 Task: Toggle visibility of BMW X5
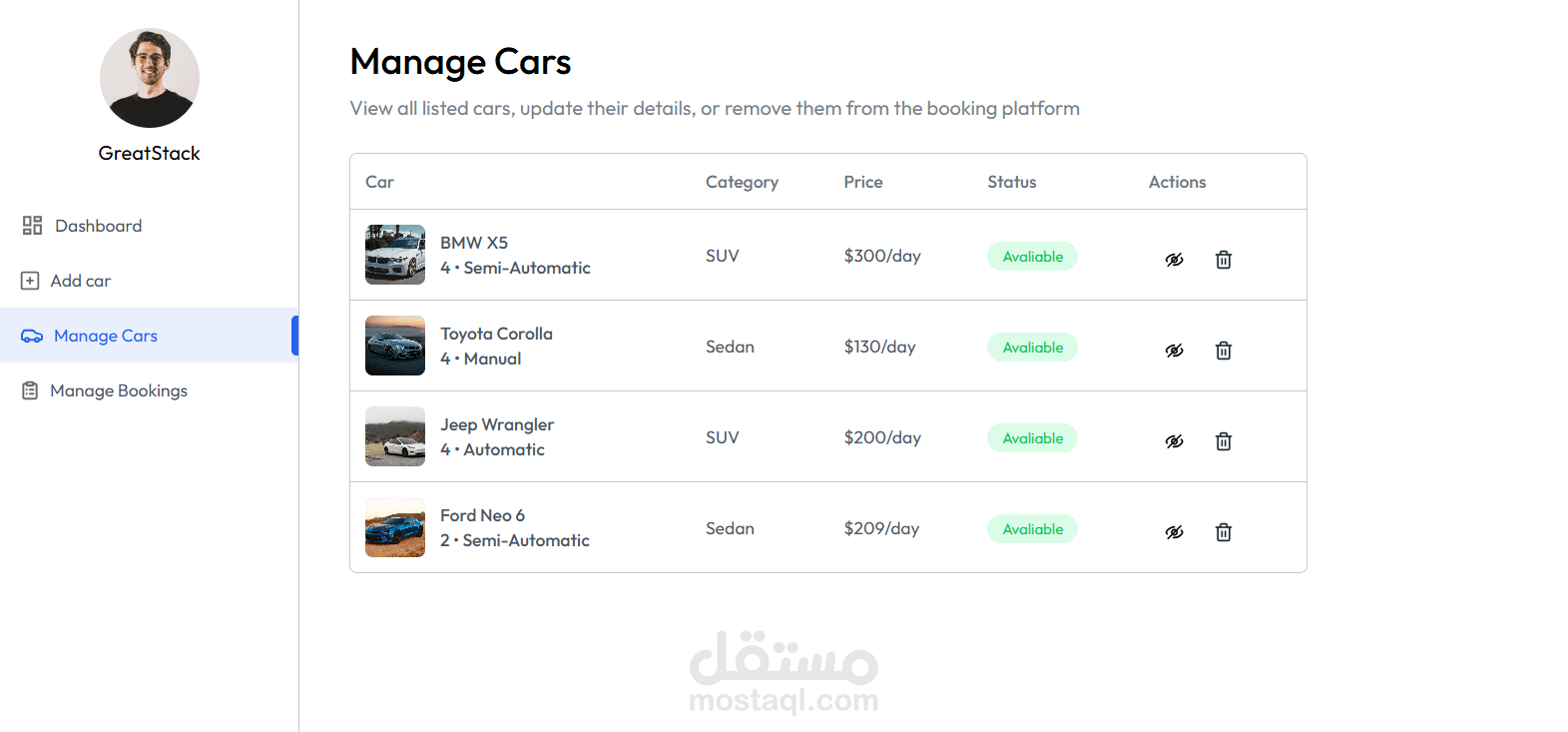coord(1175,260)
